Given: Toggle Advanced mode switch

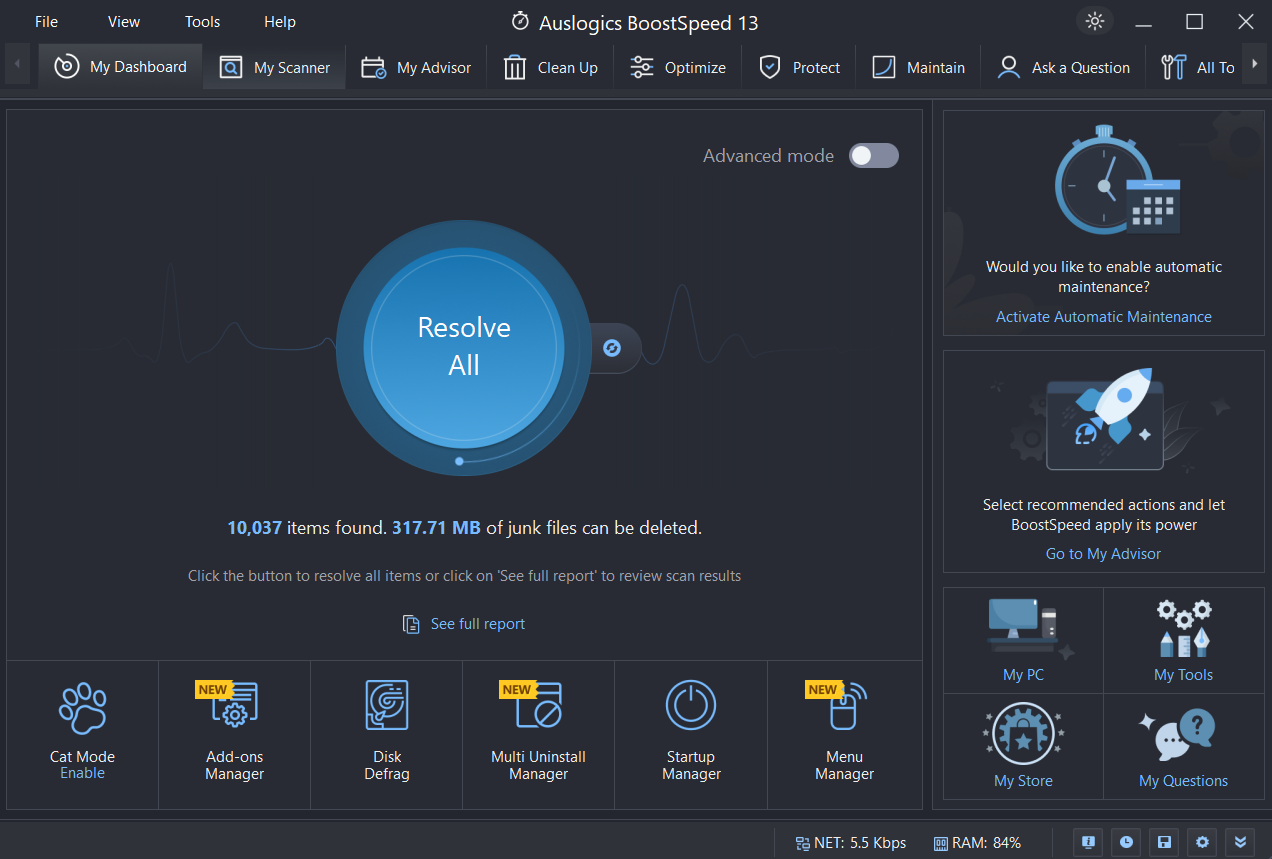Looking at the screenshot, I should pos(874,155).
